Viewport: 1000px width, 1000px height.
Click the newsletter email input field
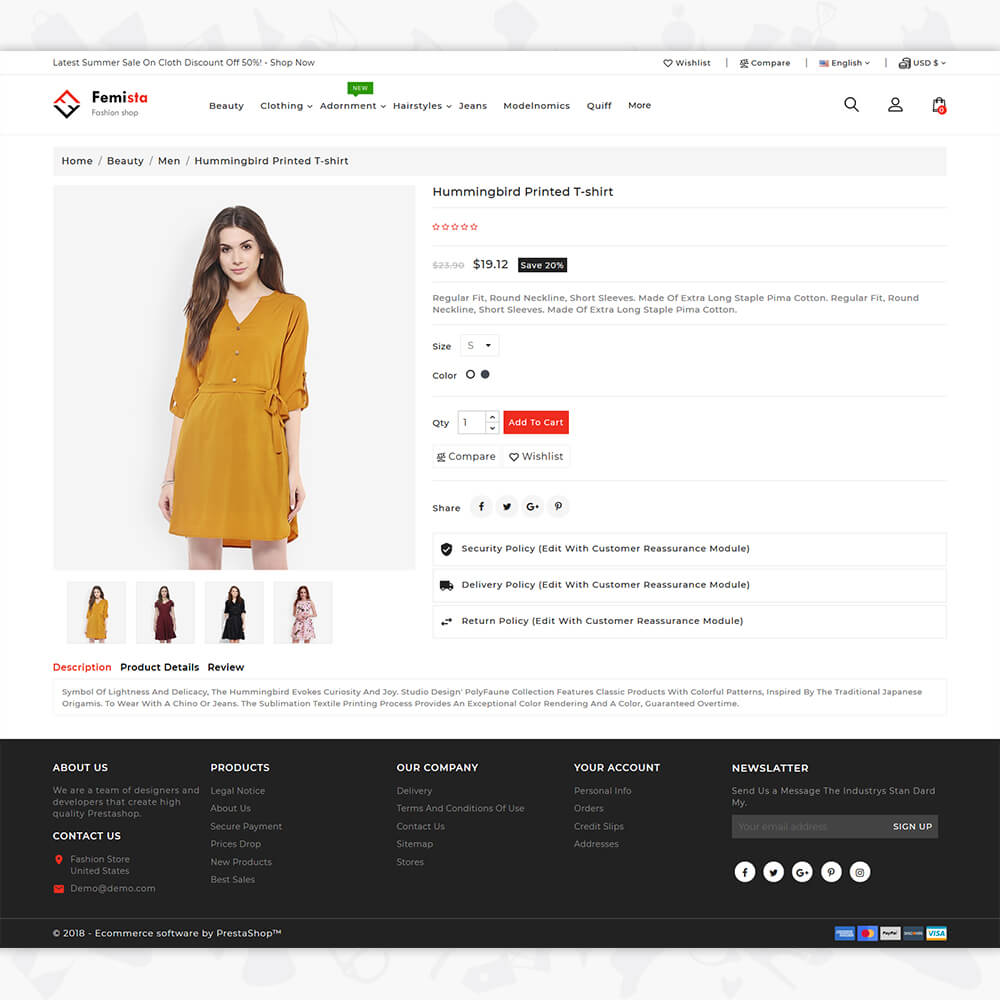[808, 827]
